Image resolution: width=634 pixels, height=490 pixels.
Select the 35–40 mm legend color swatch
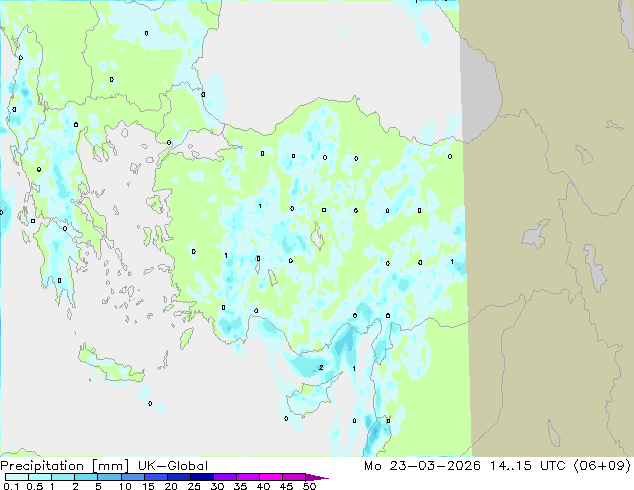(x=248, y=477)
